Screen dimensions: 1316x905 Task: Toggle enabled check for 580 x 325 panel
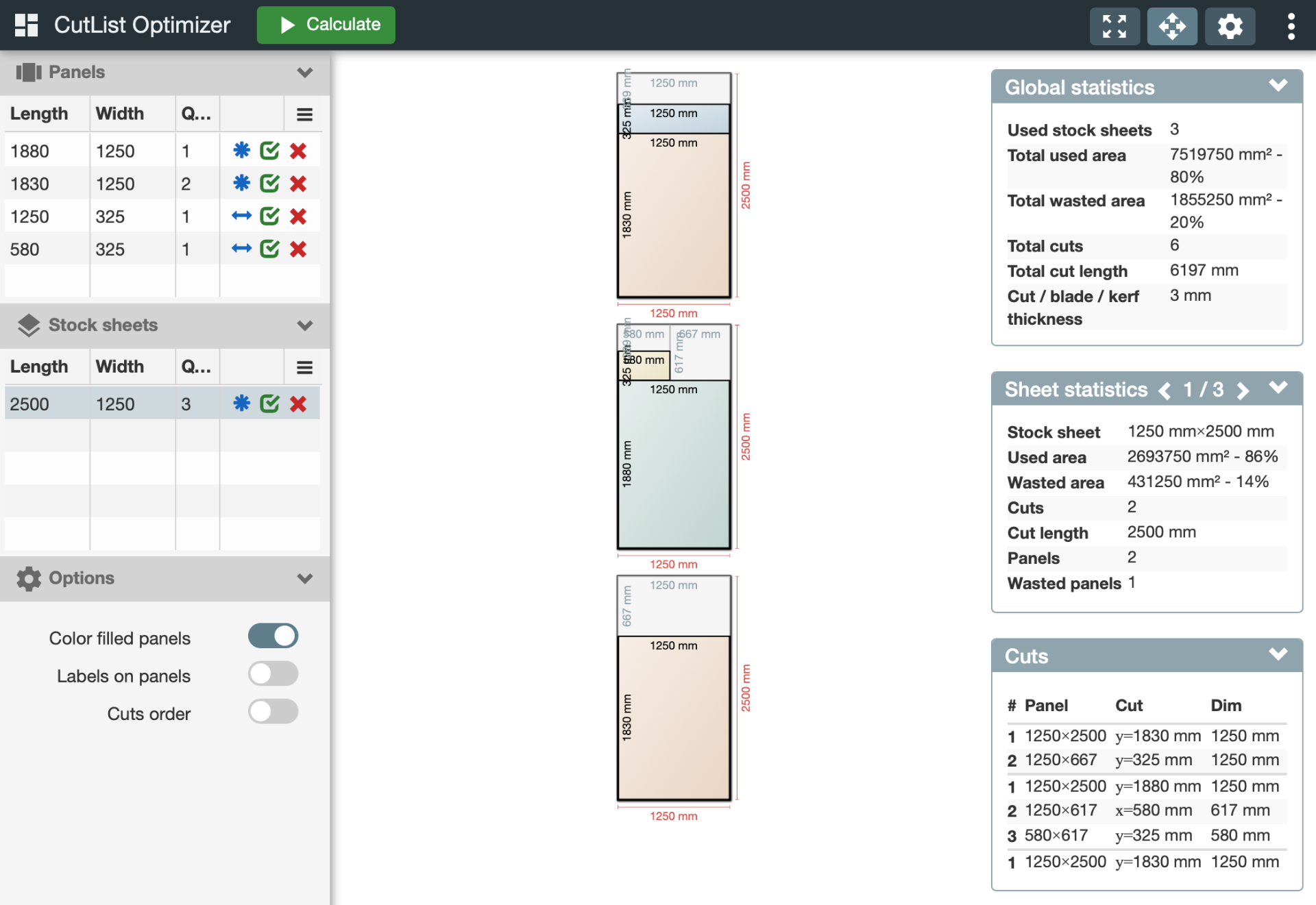[x=270, y=249]
